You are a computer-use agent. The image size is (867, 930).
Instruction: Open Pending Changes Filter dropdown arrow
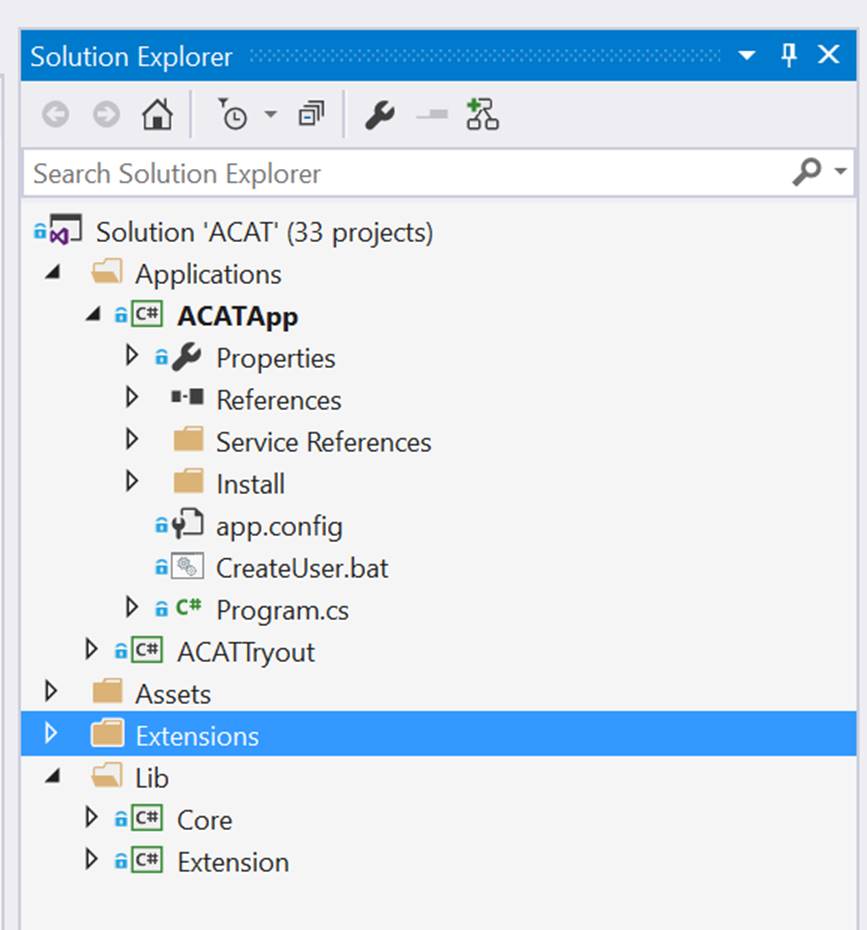(x=271, y=115)
